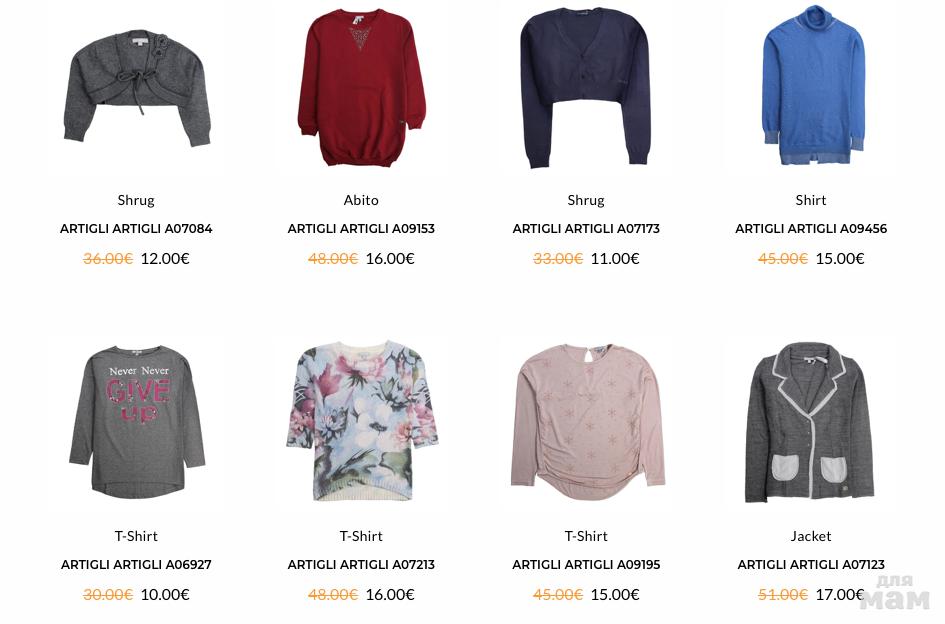
Task: Click the 17.00€ jacket price
Action: coord(840,594)
